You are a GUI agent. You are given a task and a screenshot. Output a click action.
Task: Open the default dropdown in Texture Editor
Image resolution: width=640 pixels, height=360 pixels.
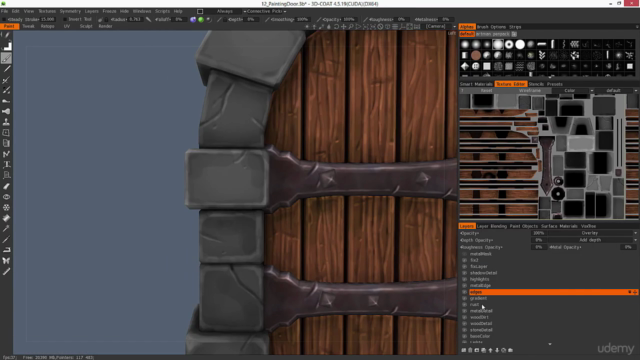616,91
